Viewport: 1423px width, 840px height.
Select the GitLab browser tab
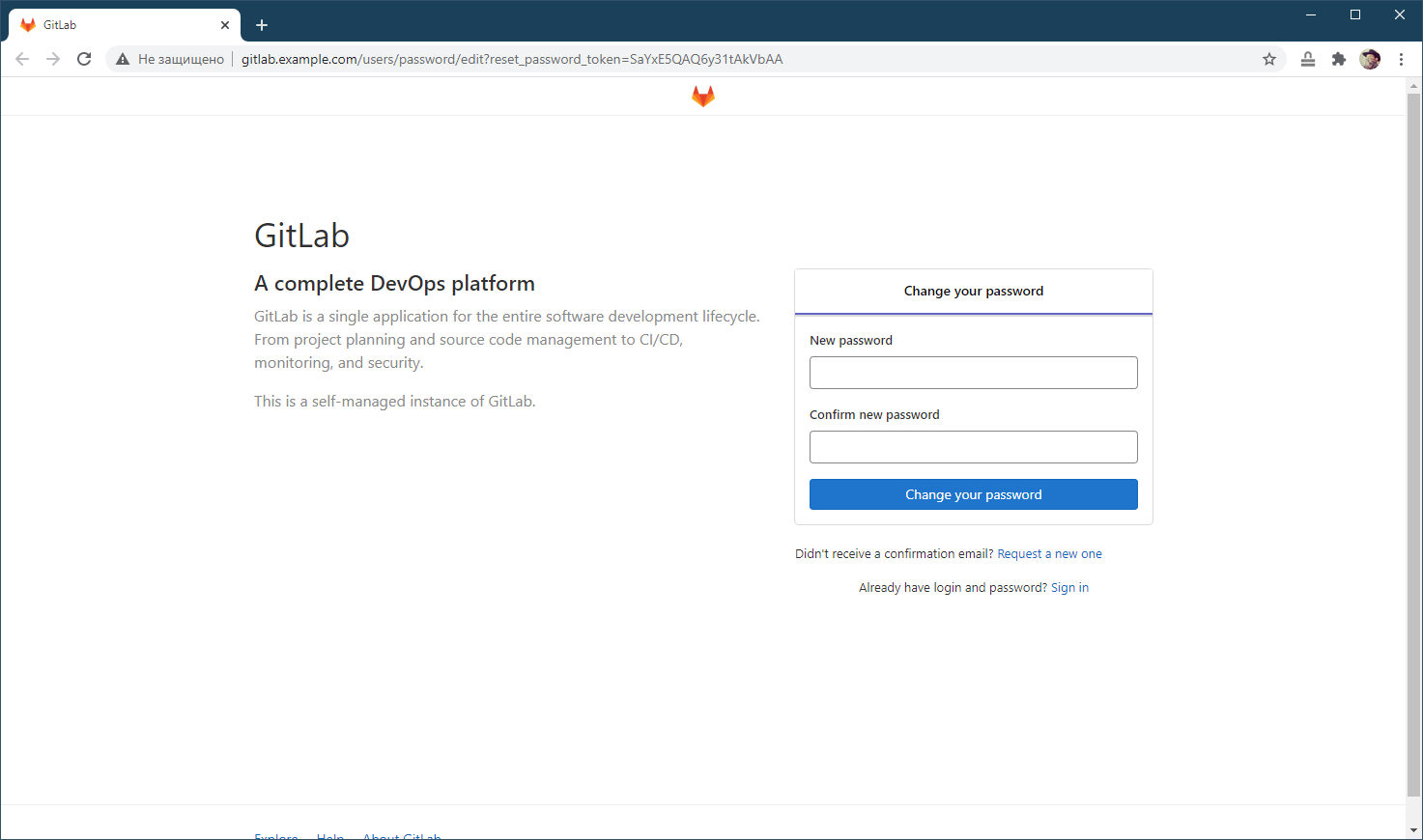[x=125, y=25]
